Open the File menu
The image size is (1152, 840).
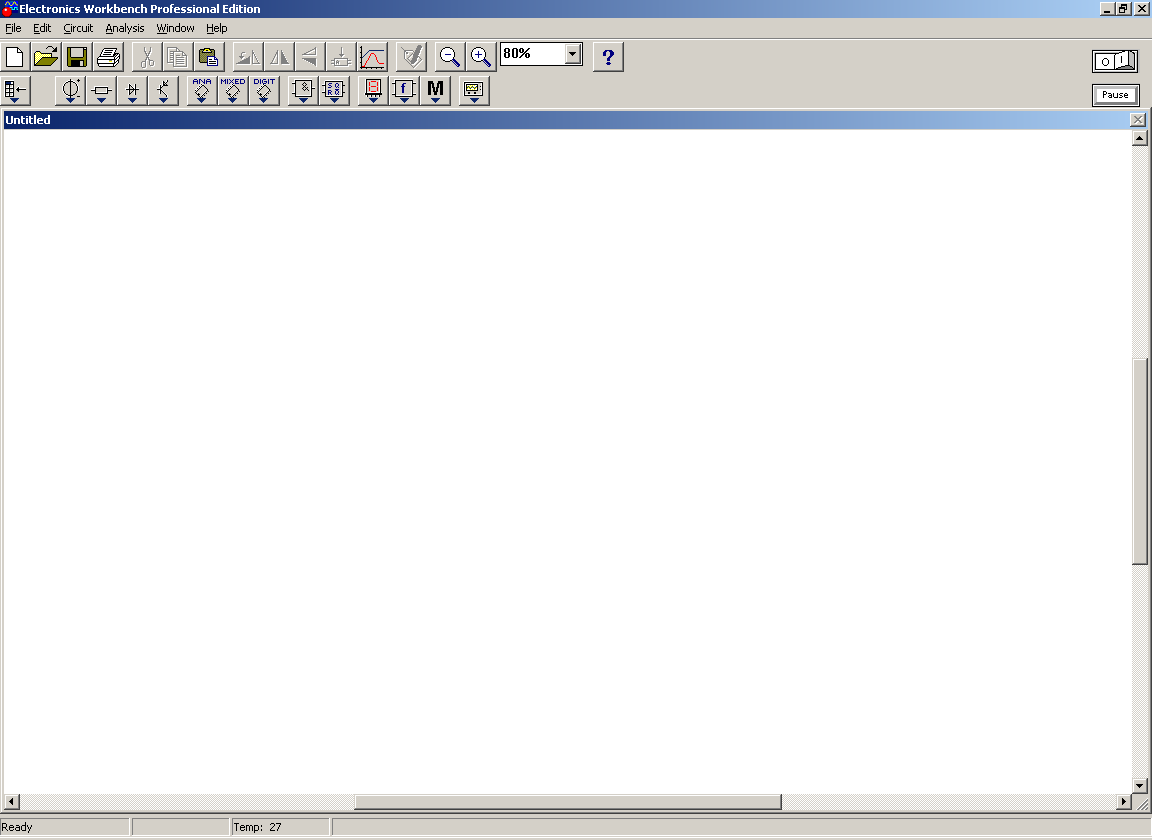tap(13, 28)
